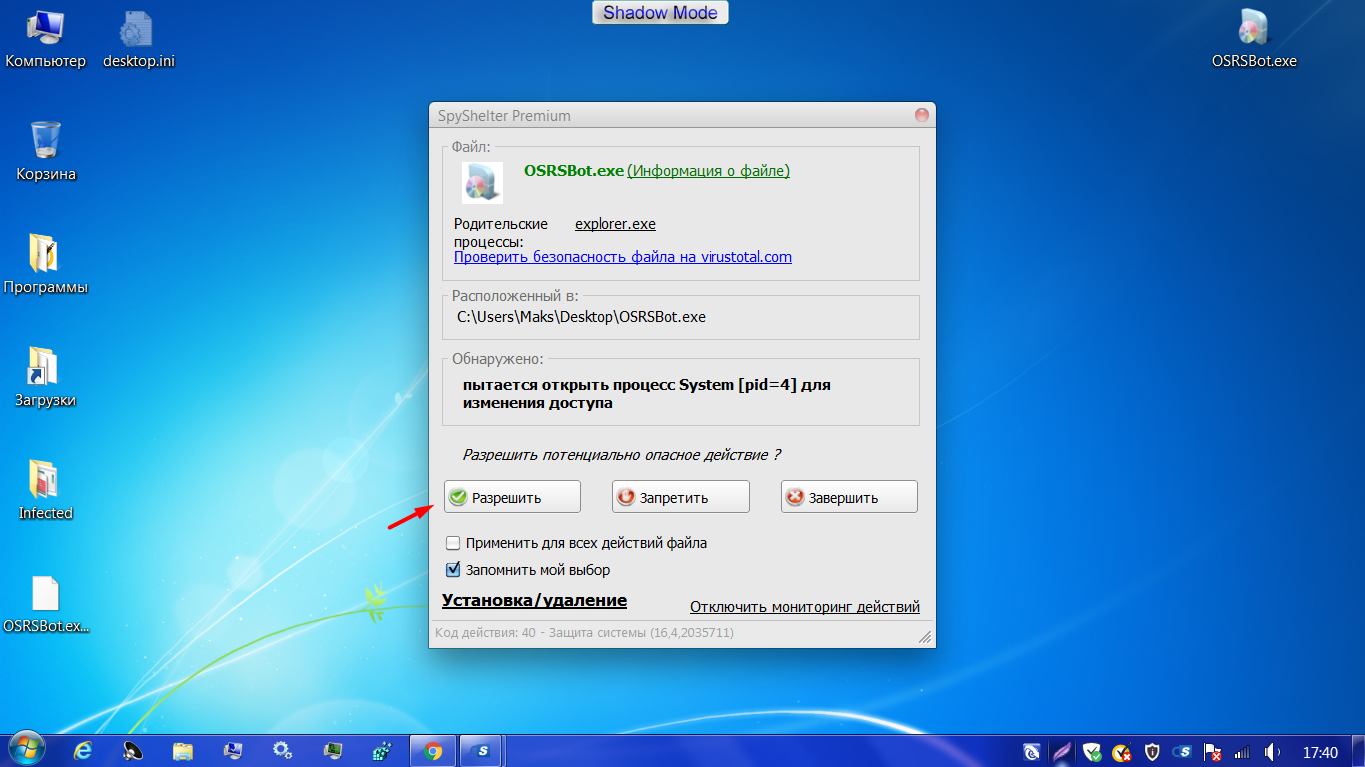This screenshot has width=1365, height=767.
Task: Check 'Применить для всех действий файла' checkbox
Action: [453, 543]
